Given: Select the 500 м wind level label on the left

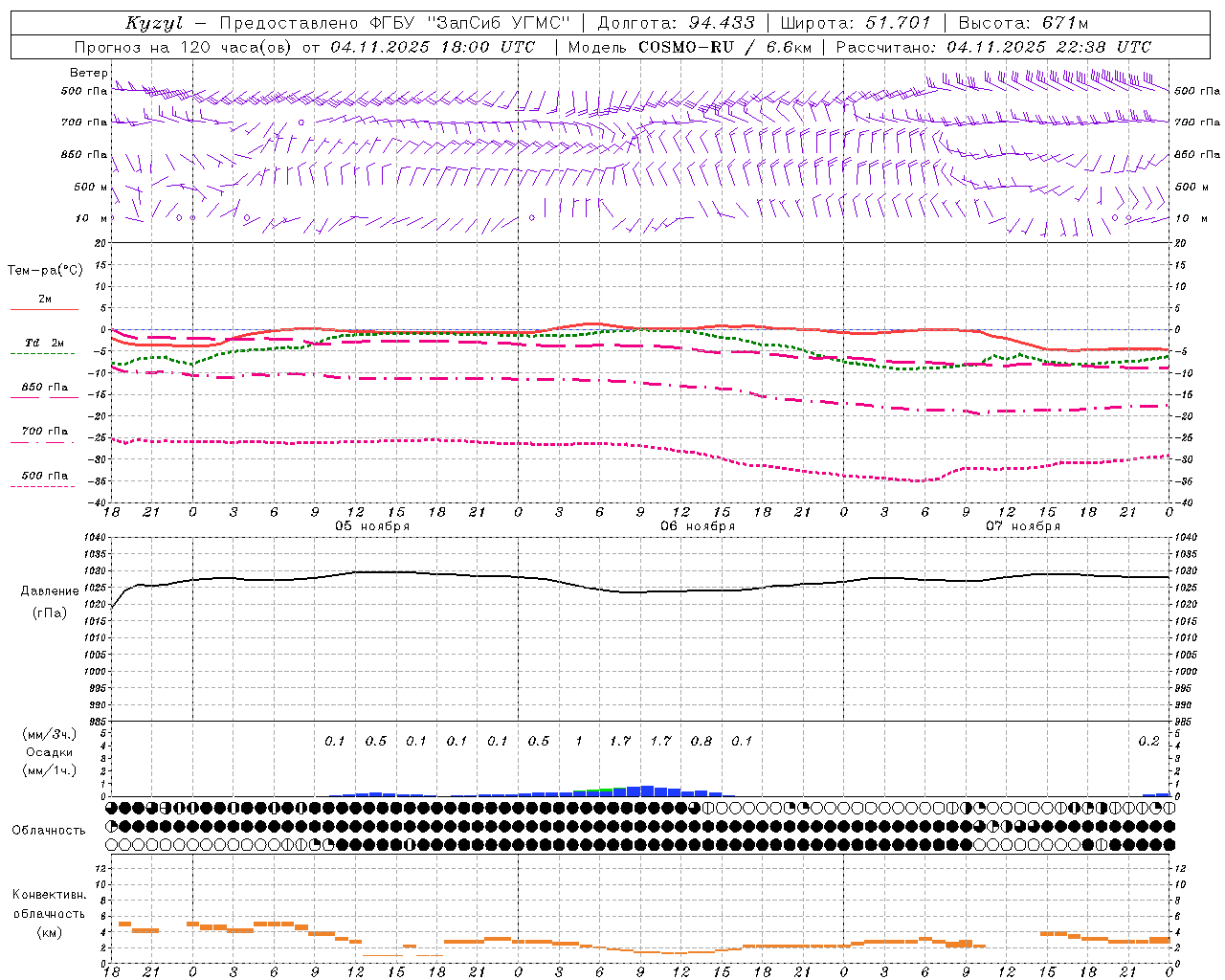Looking at the screenshot, I should [x=91, y=187].
